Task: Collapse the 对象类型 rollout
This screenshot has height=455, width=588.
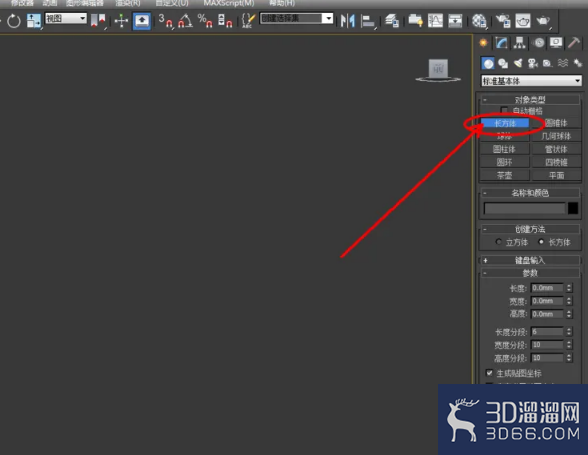Action: click(530, 100)
